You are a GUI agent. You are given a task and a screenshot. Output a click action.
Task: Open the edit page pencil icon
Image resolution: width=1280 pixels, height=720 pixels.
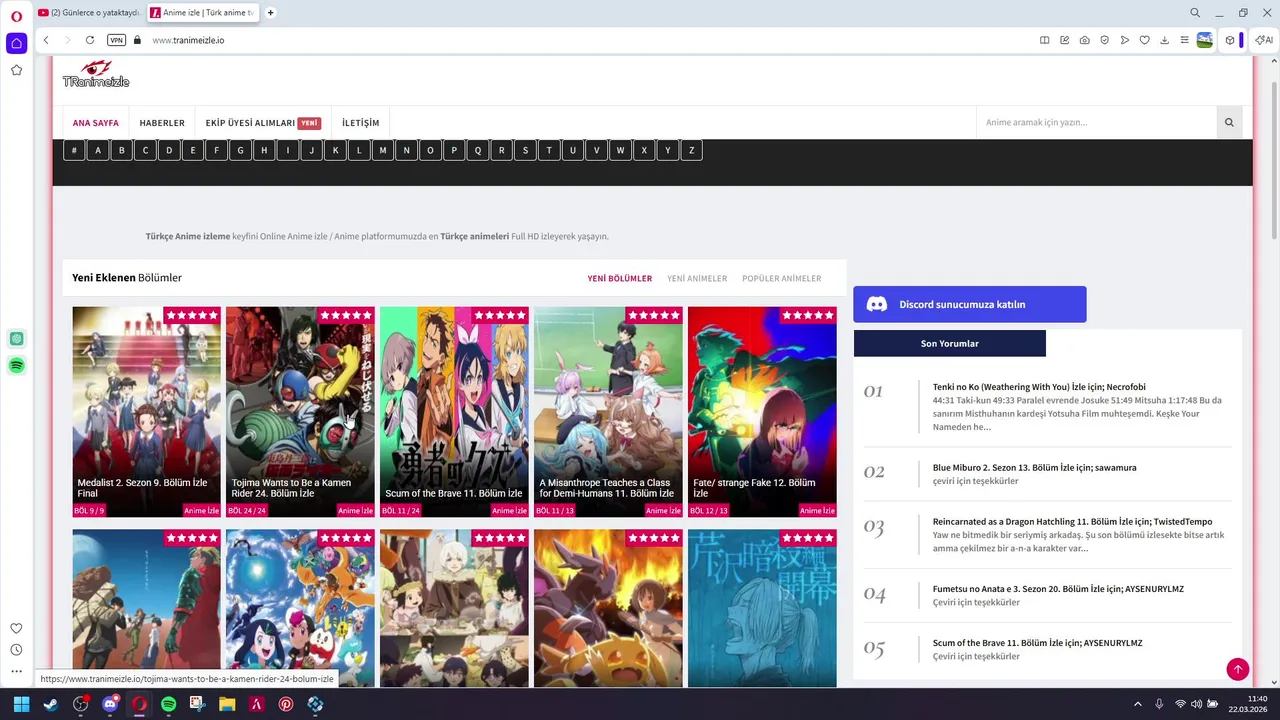[1064, 40]
